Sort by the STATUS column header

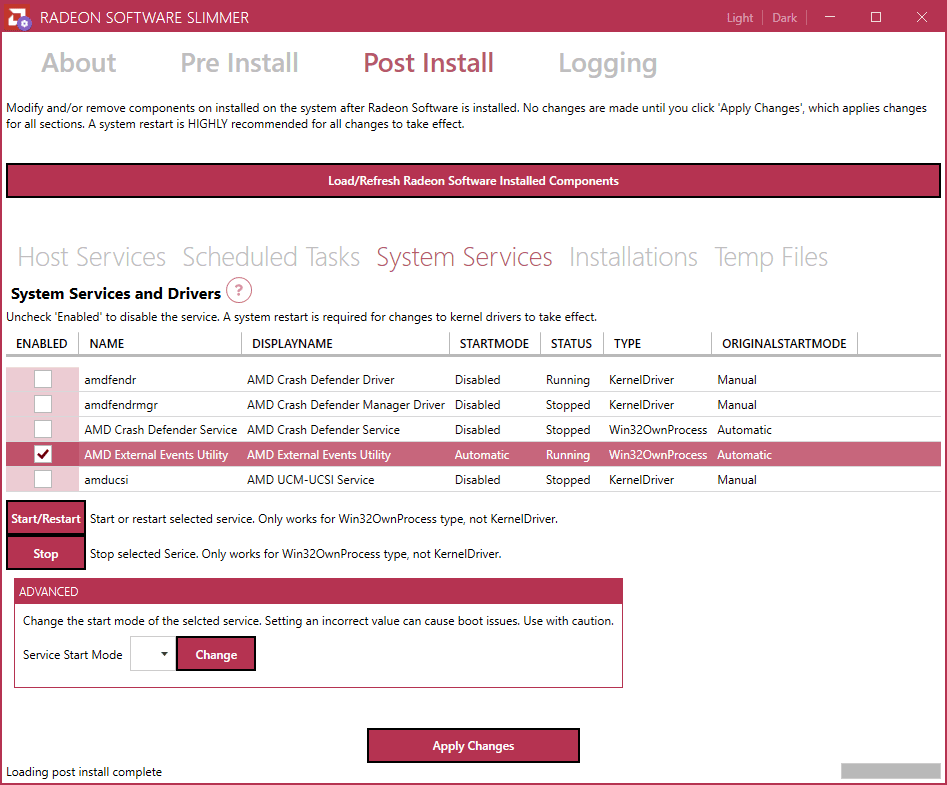(x=571, y=344)
